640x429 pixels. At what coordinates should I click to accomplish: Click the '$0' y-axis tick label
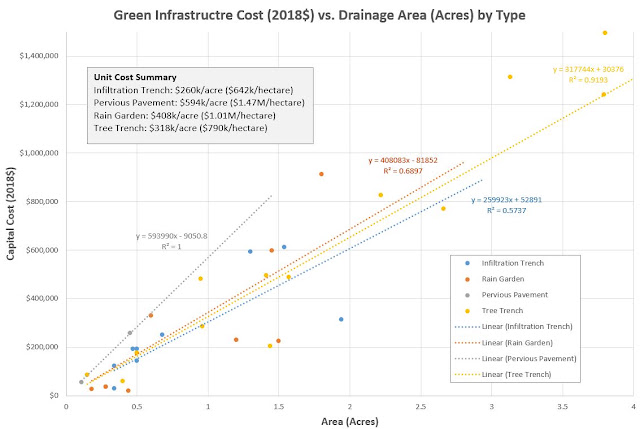point(54,396)
